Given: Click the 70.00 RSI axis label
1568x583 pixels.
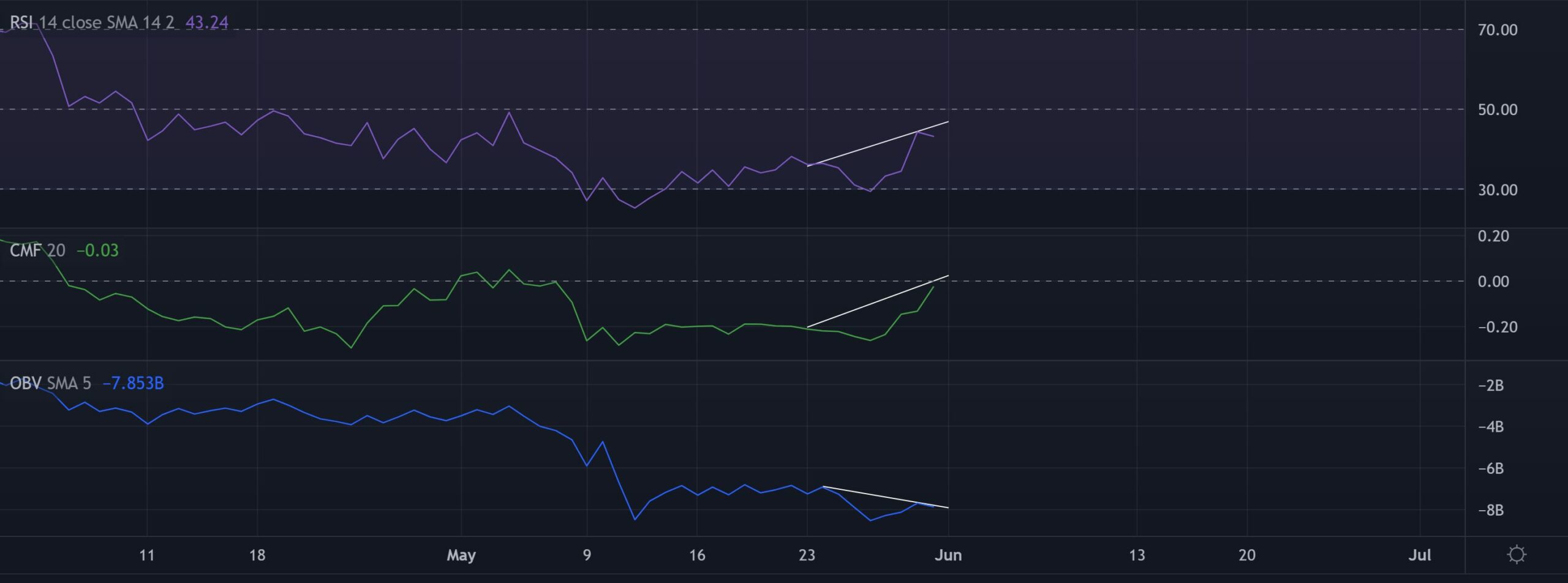Looking at the screenshot, I should 1498,29.
